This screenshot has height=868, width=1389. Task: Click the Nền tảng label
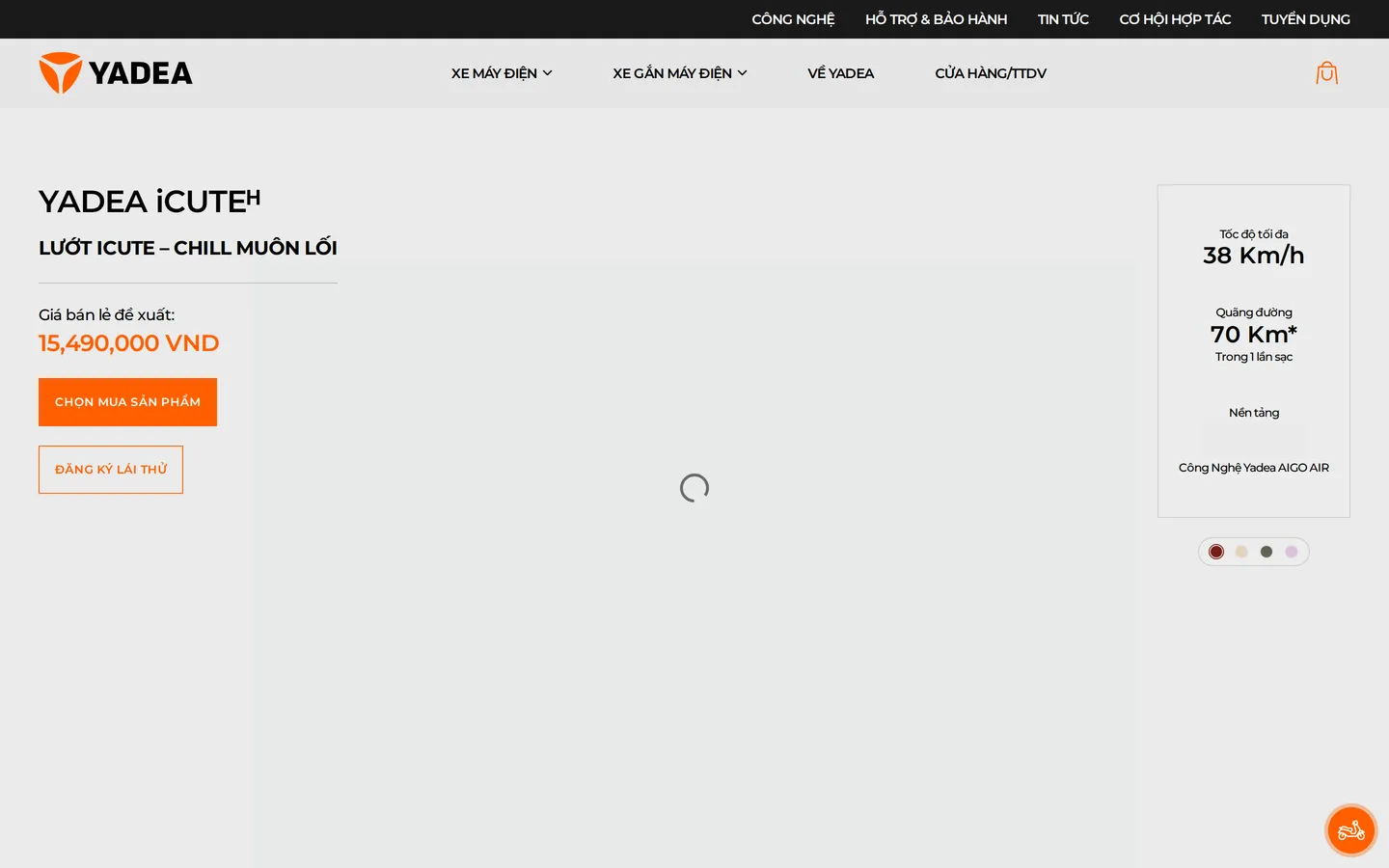(1254, 413)
